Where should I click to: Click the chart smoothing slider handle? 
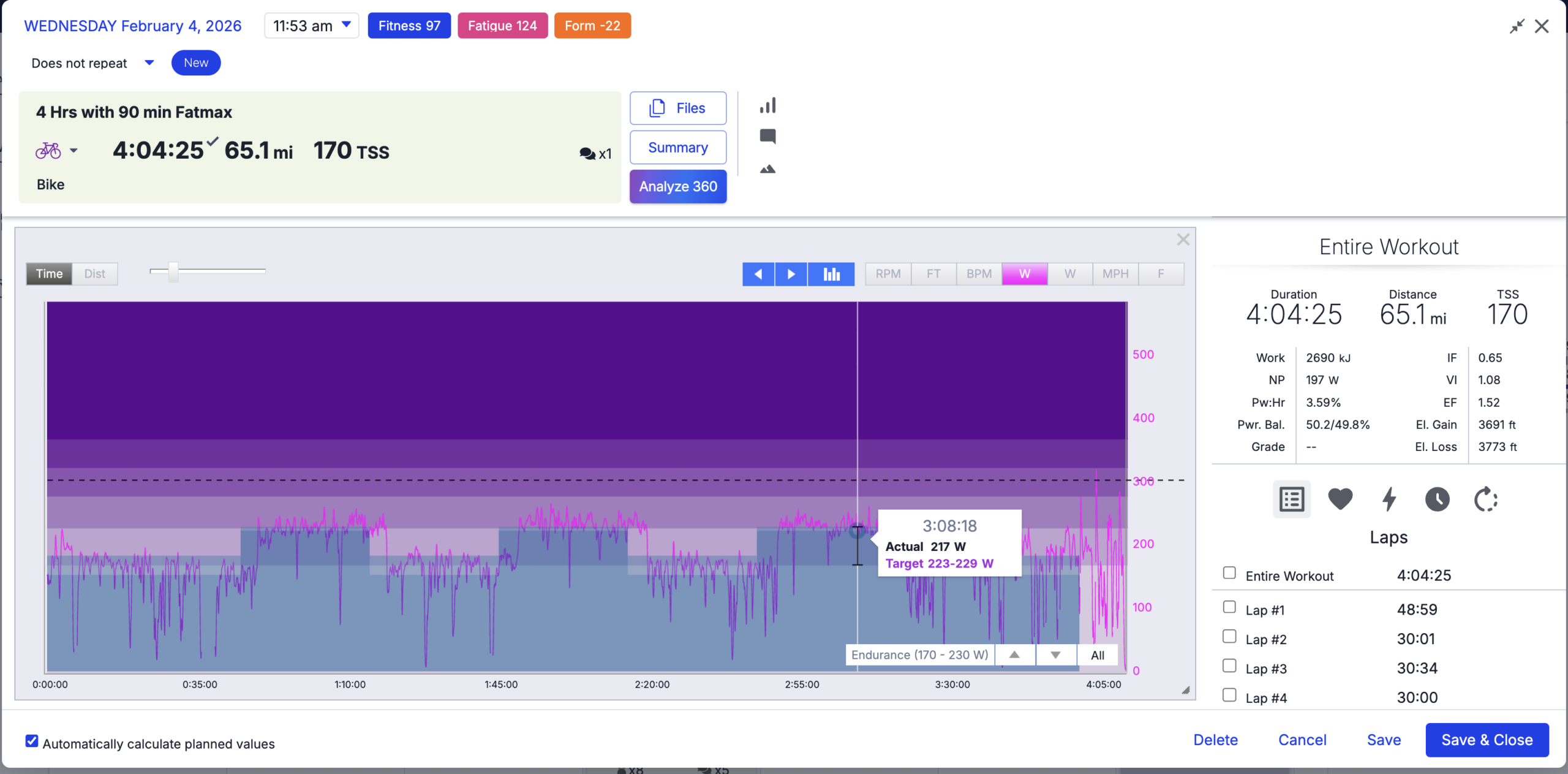click(173, 271)
